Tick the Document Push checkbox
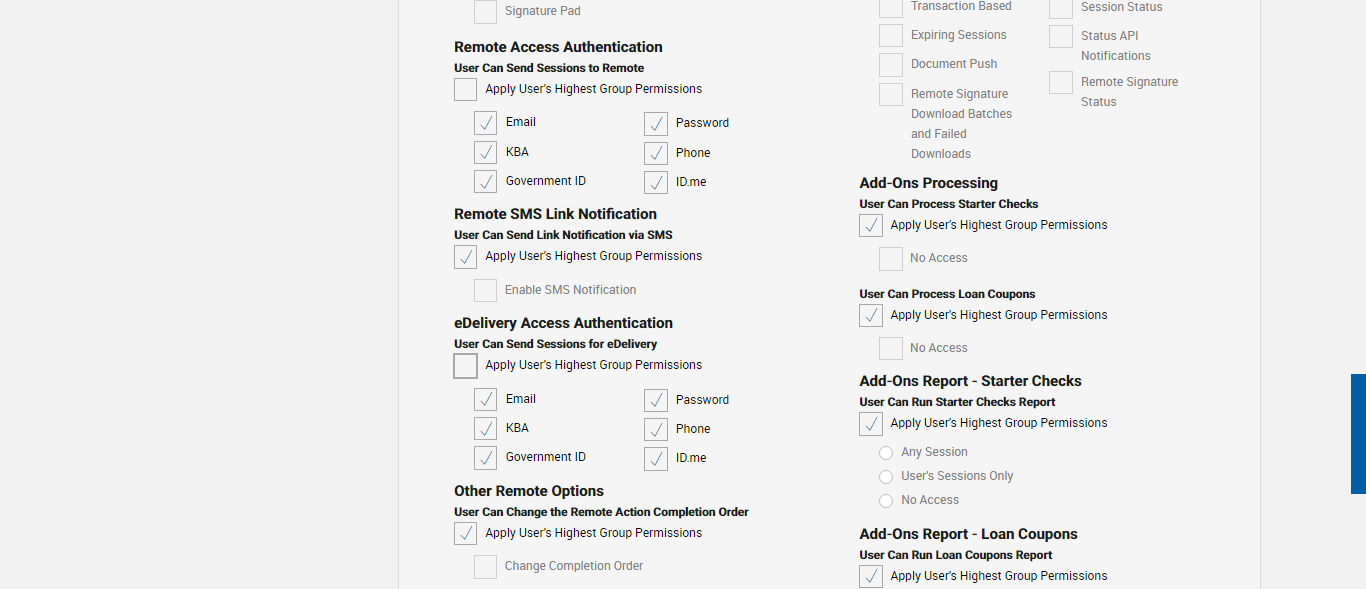The width and height of the screenshot is (1366, 589). pyautogui.click(x=891, y=65)
